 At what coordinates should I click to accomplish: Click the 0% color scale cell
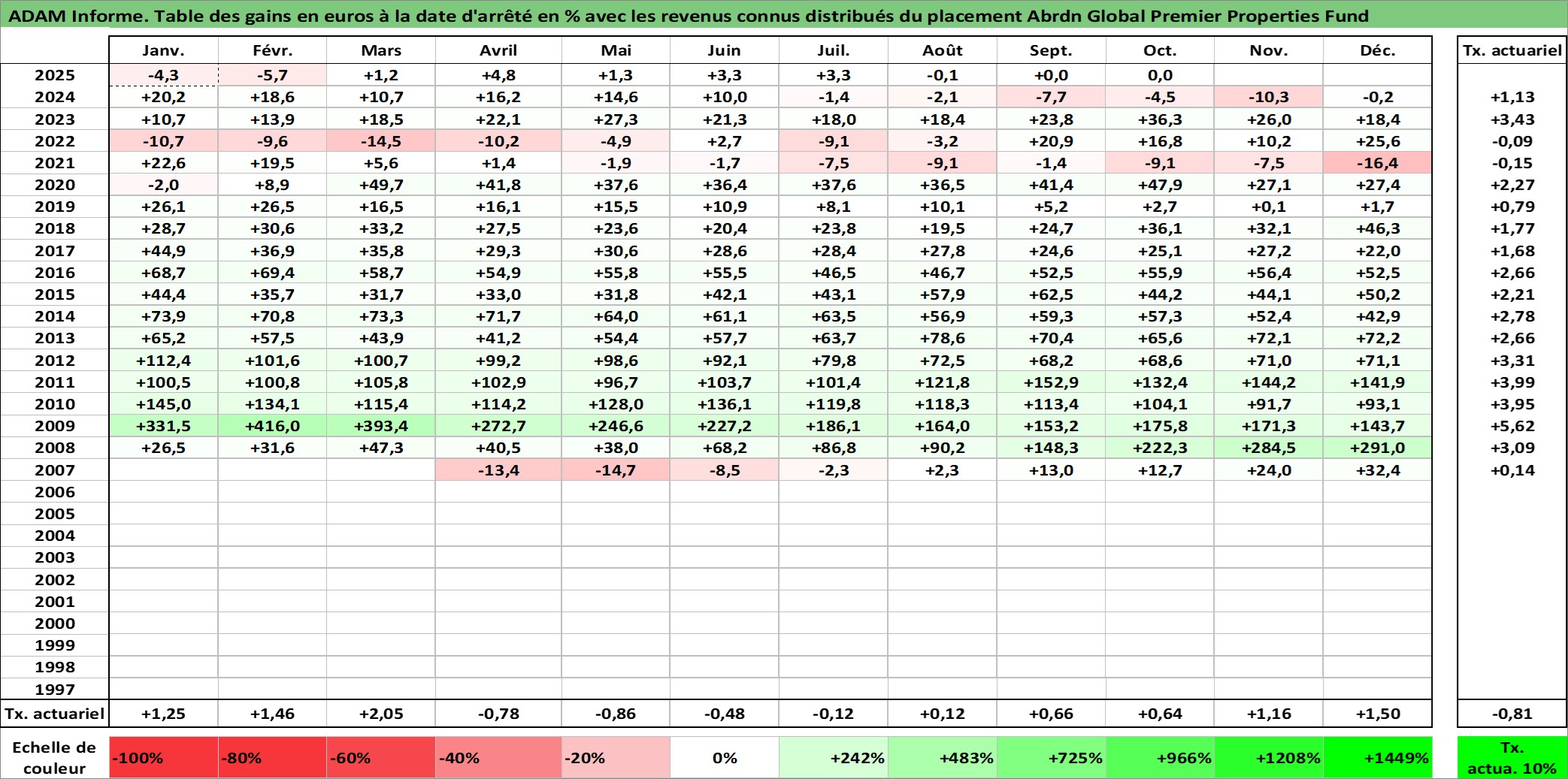tap(725, 757)
